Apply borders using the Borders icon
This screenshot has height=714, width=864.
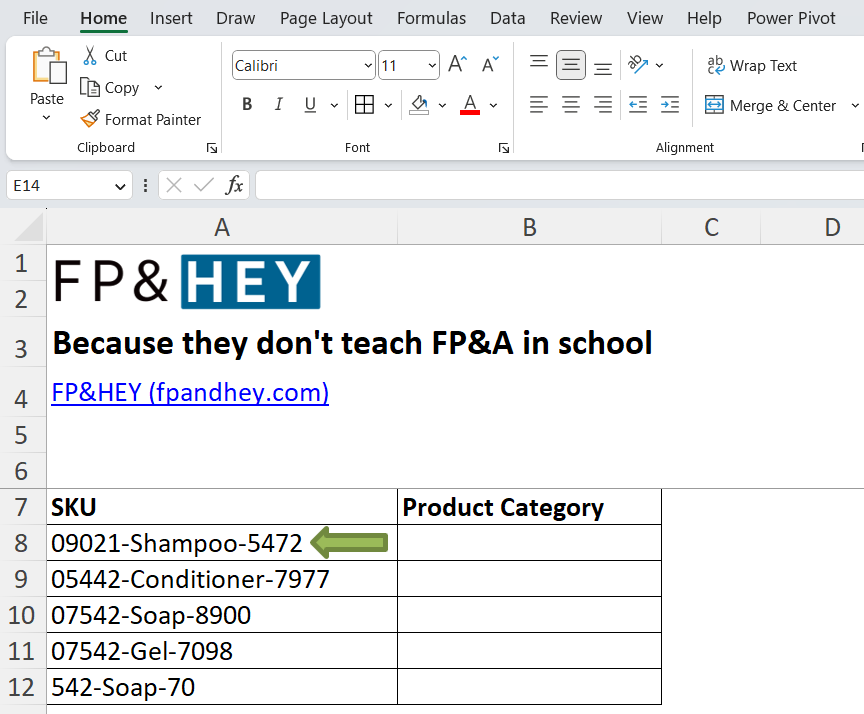click(364, 105)
